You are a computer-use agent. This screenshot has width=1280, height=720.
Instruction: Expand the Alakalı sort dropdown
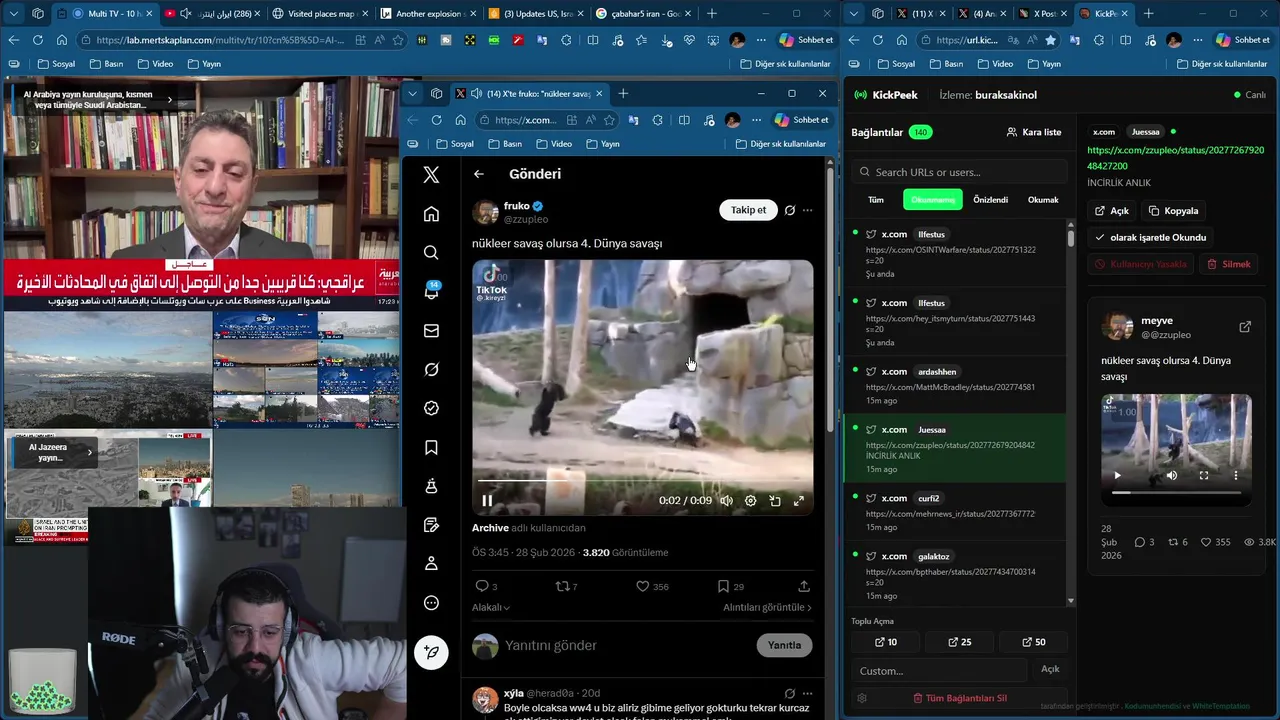point(491,607)
